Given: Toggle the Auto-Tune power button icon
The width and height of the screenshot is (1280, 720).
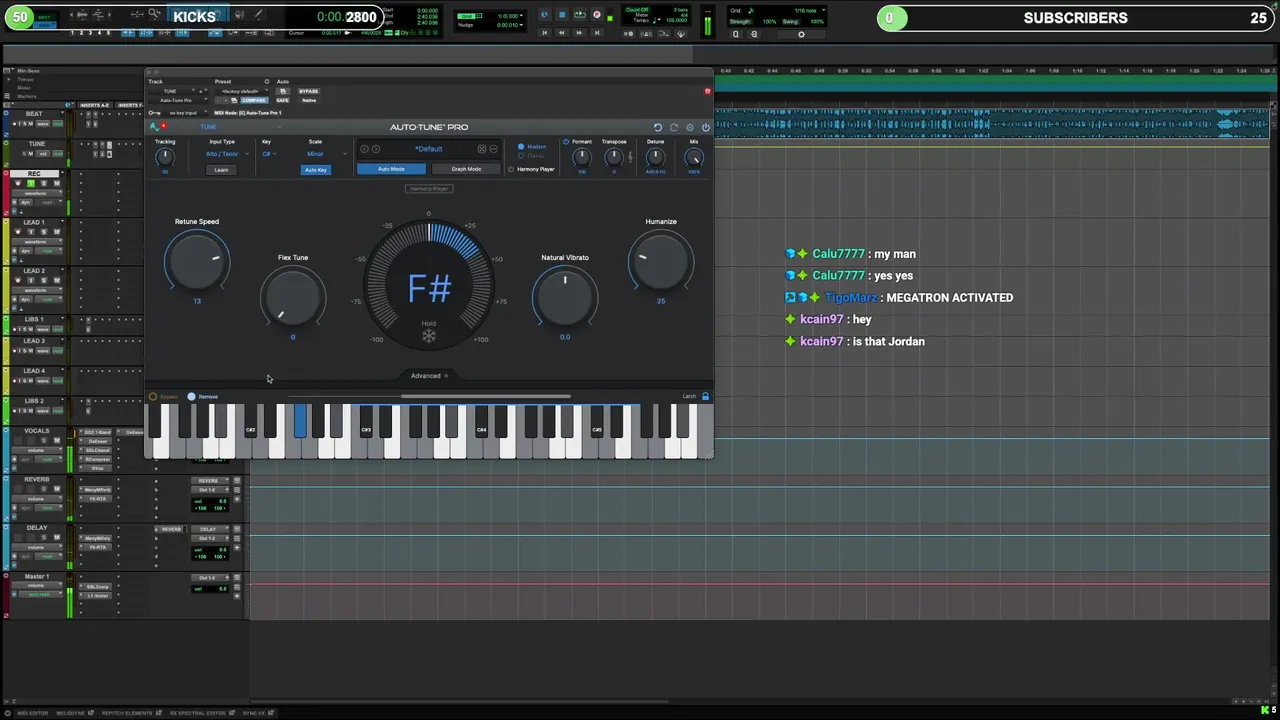Looking at the screenshot, I should 705,127.
